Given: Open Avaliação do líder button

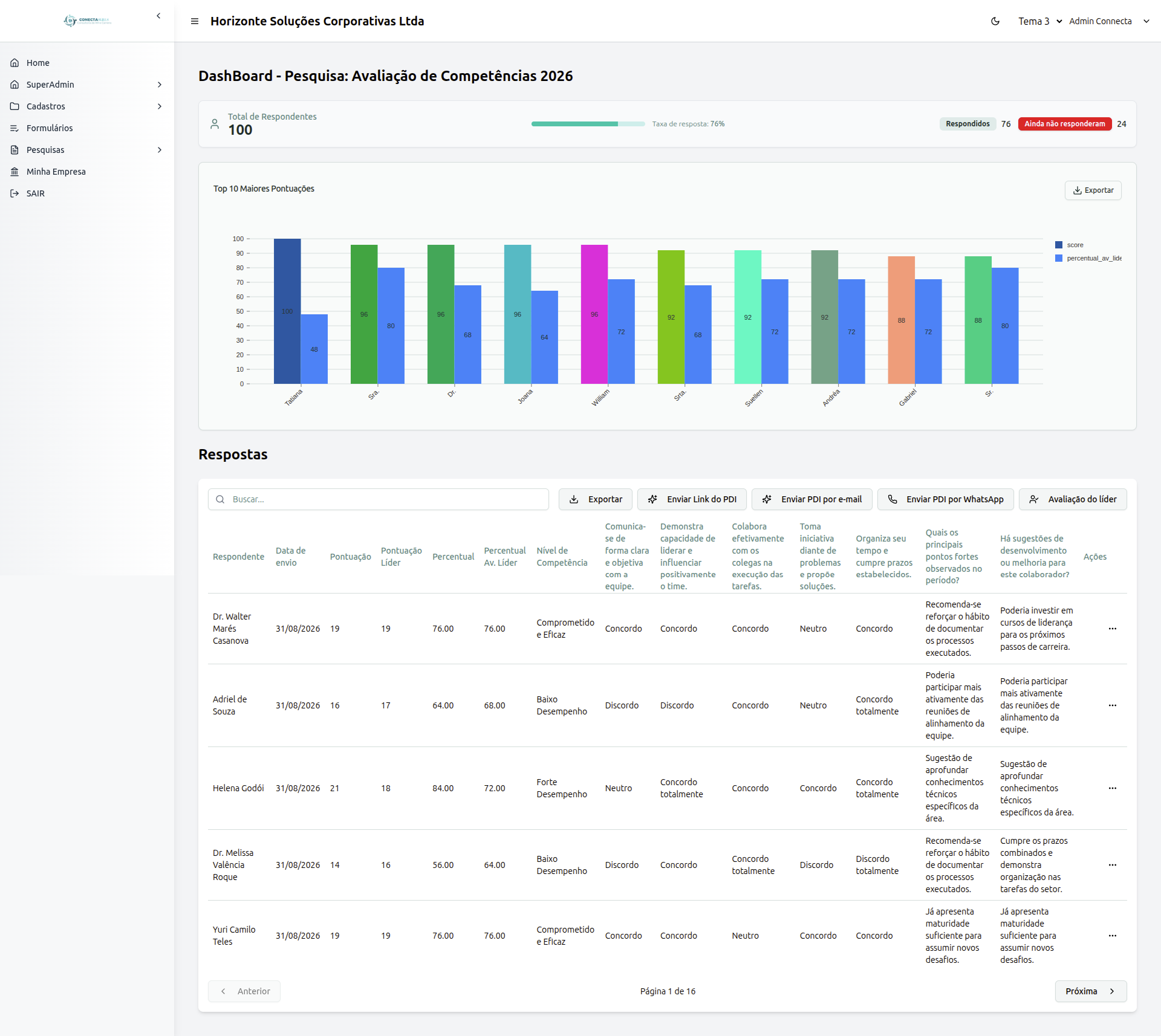Looking at the screenshot, I should (1073, 499).
